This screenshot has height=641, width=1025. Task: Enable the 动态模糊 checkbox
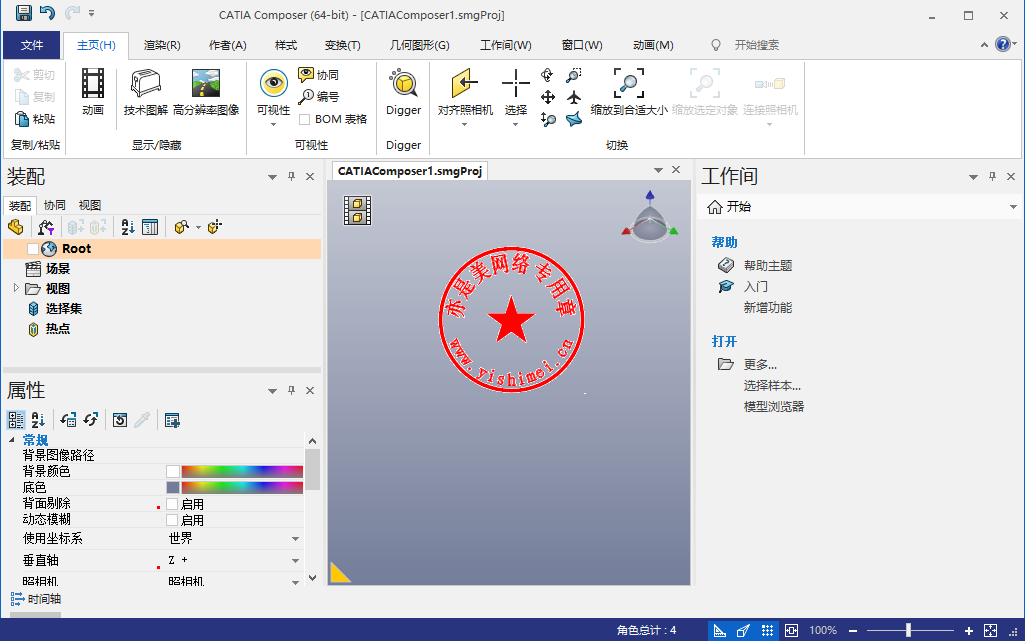click(172, 520)
